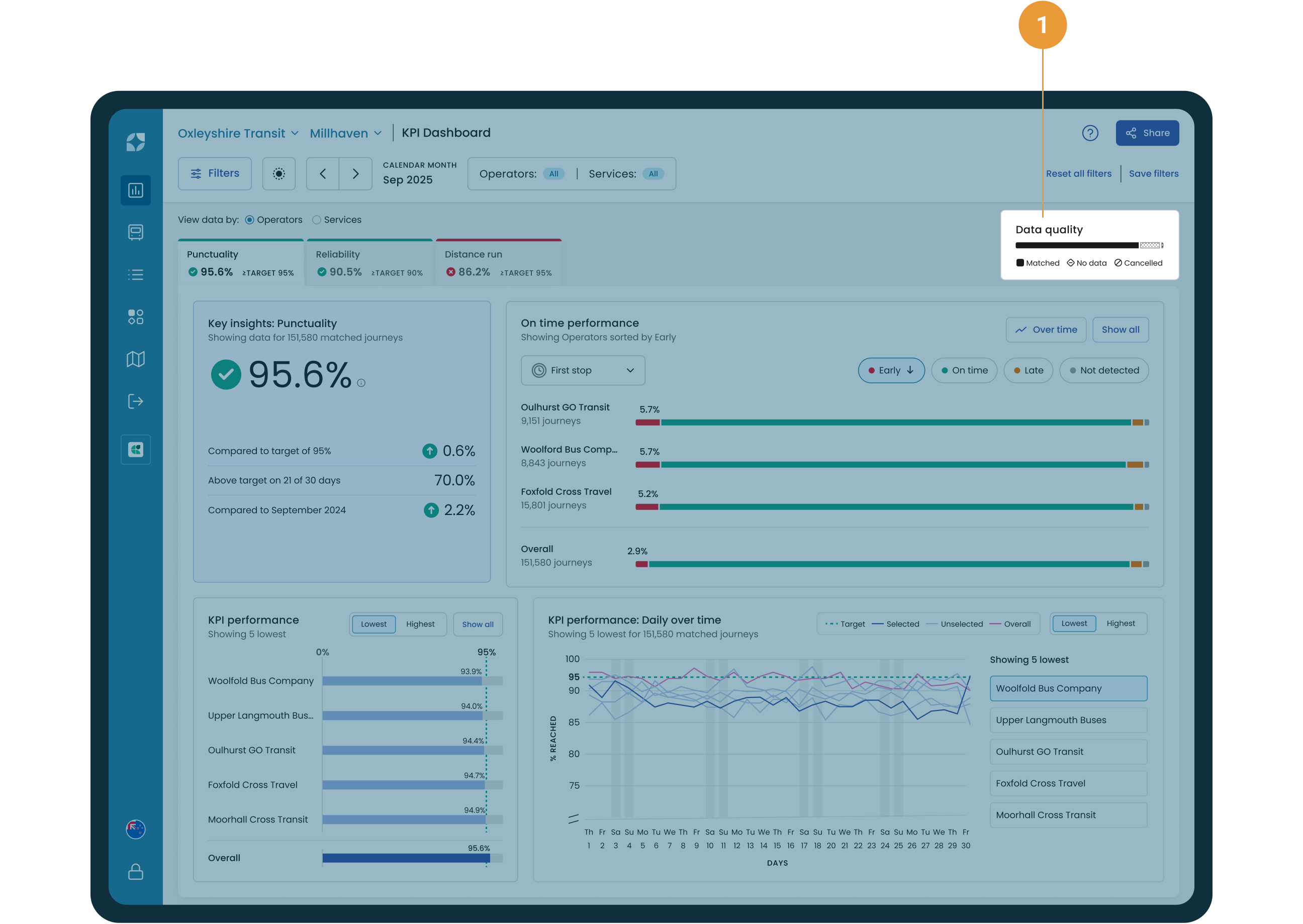The height and width of the screenshot is (924, 1303).
Task: Go to the next calendar month
Action: click(356, 173)
